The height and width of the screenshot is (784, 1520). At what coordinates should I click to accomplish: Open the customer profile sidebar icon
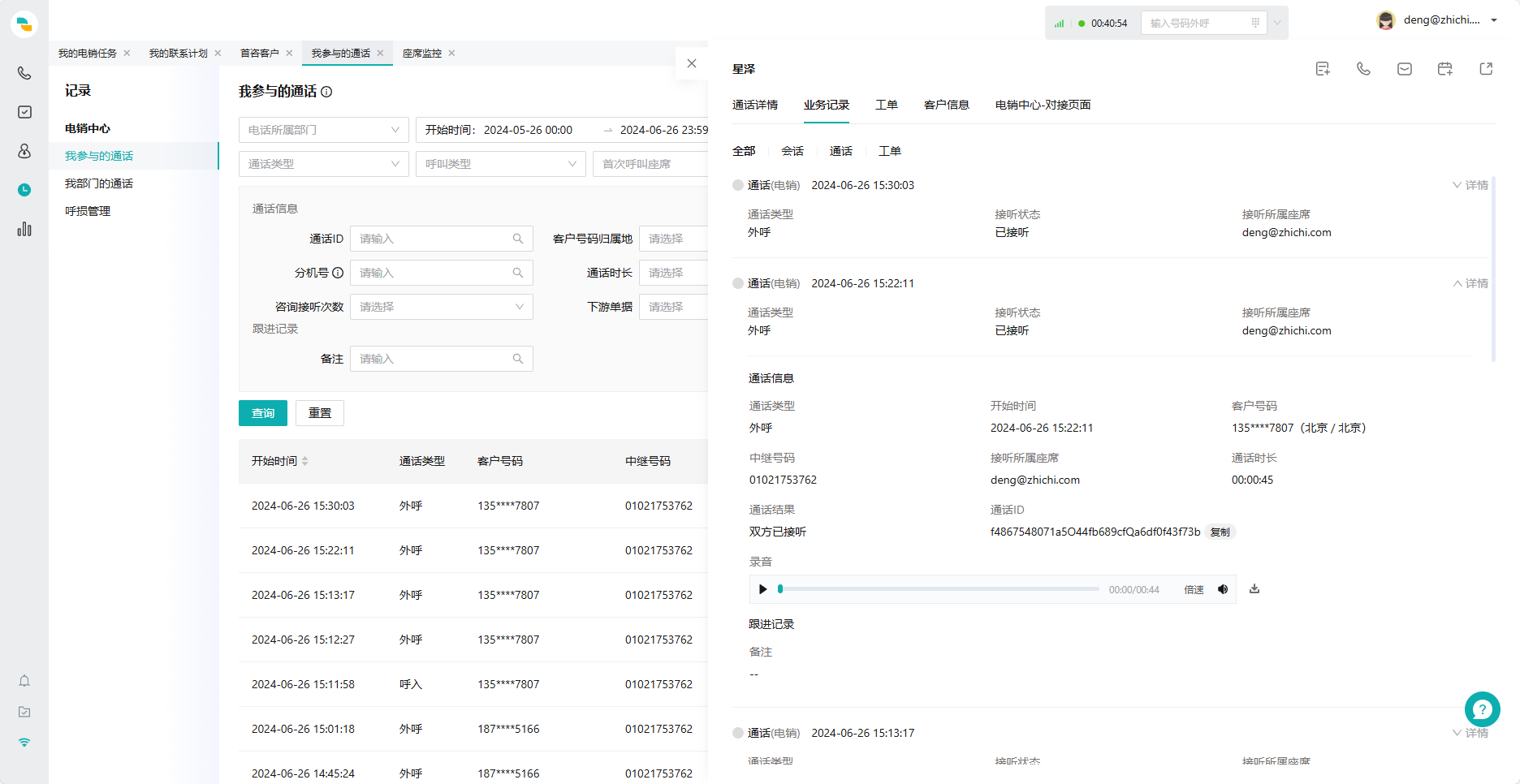(24, 151)
